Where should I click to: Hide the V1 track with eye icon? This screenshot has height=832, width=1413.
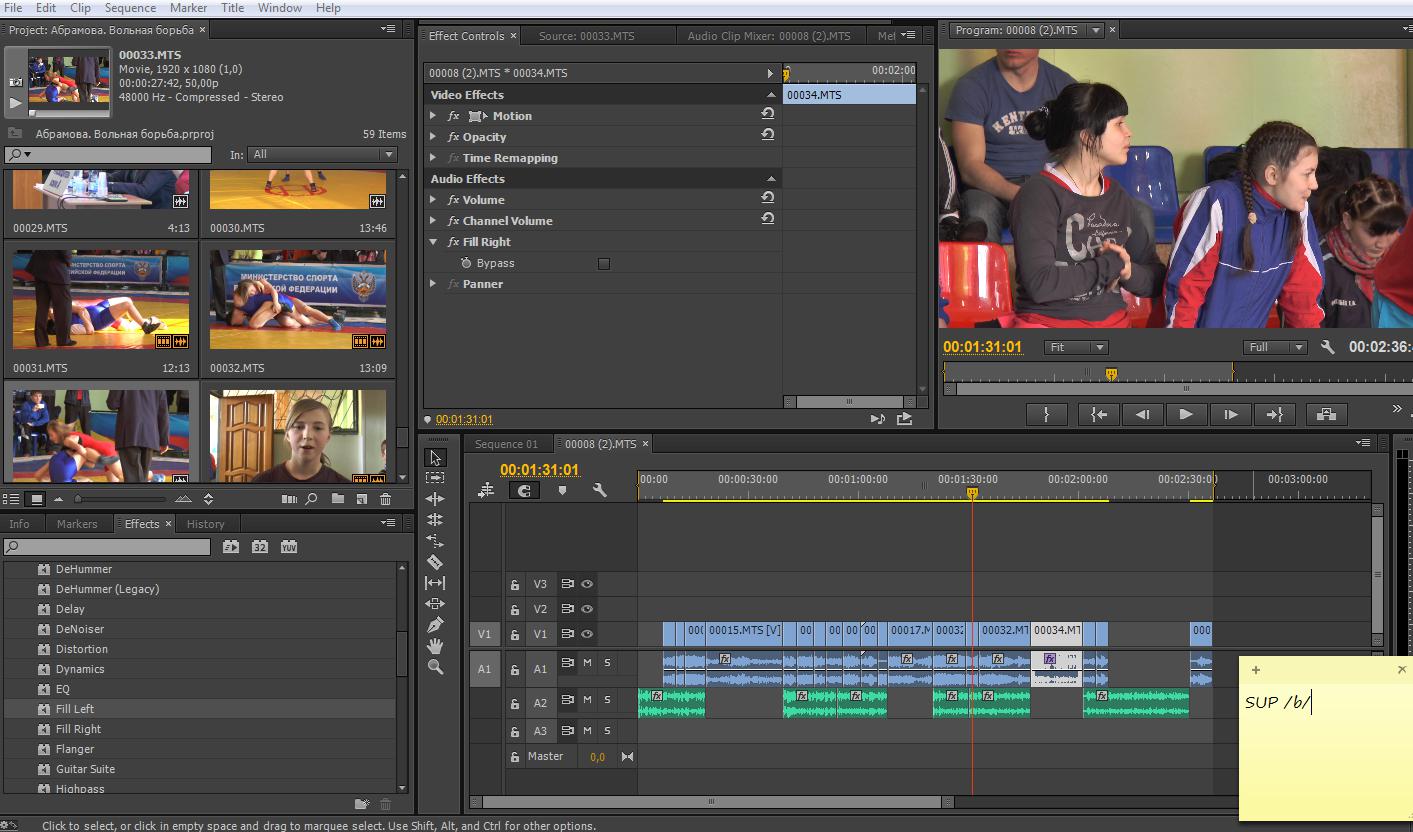(x=588, y=634)
